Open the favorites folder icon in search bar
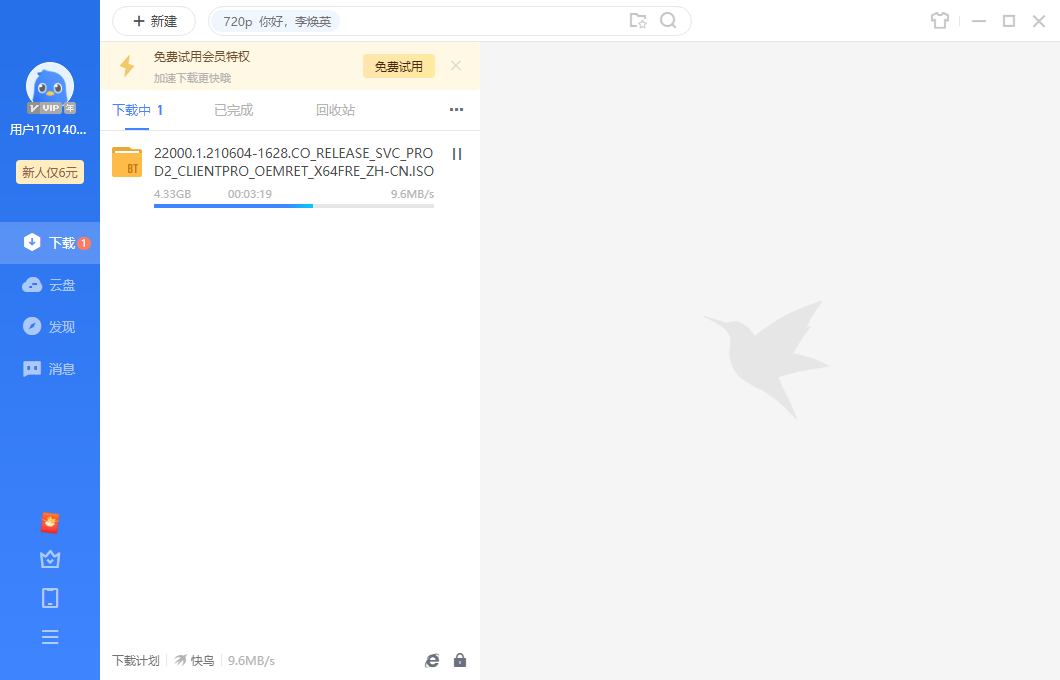The width and height of the screenshot is (1060, 680). [638, 21]
